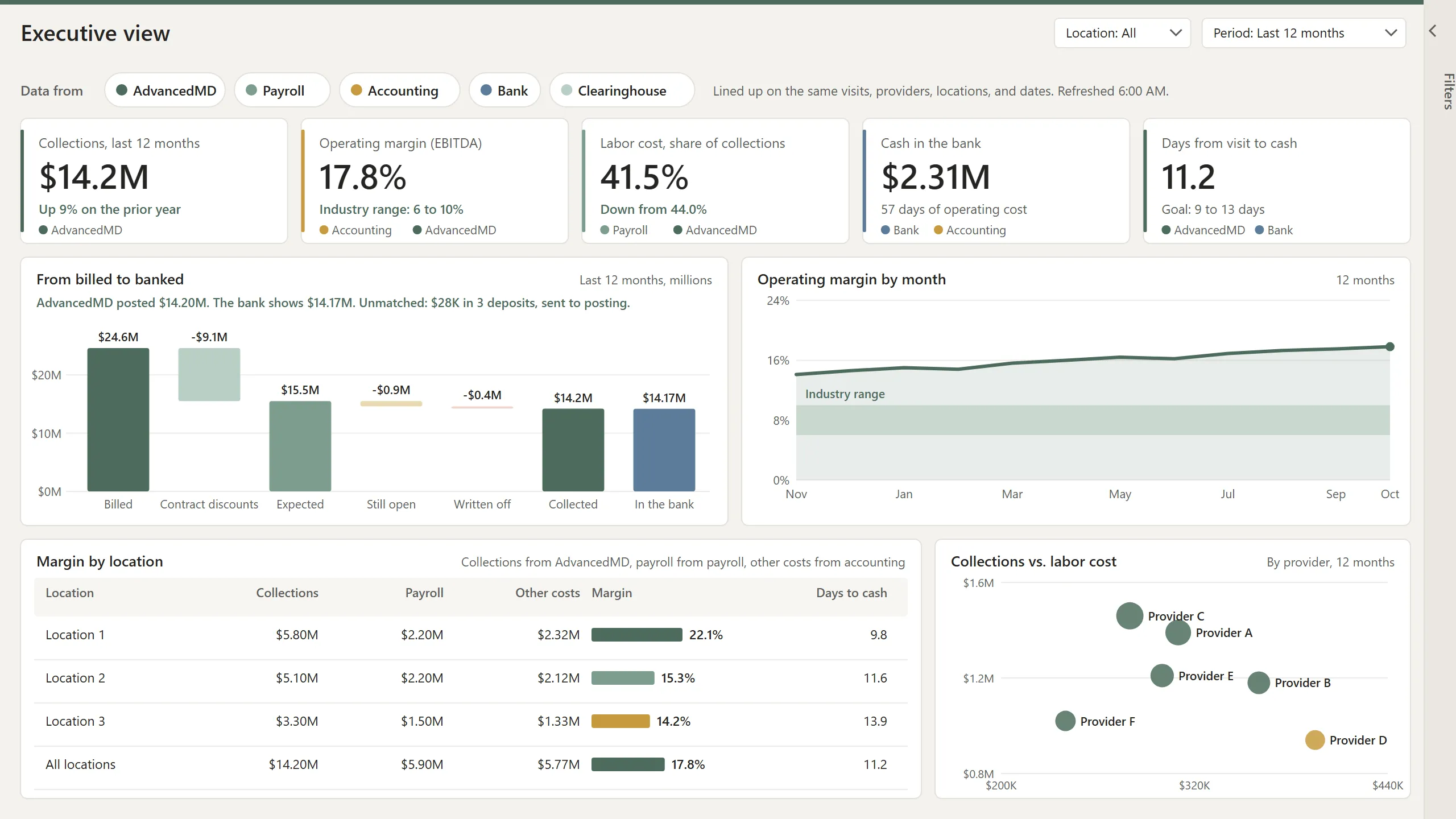Viewport: 1456px width, 819px height.
Task: Click Location 3 gold margin bar at 14.2%
Action: (x=621, y=721)
